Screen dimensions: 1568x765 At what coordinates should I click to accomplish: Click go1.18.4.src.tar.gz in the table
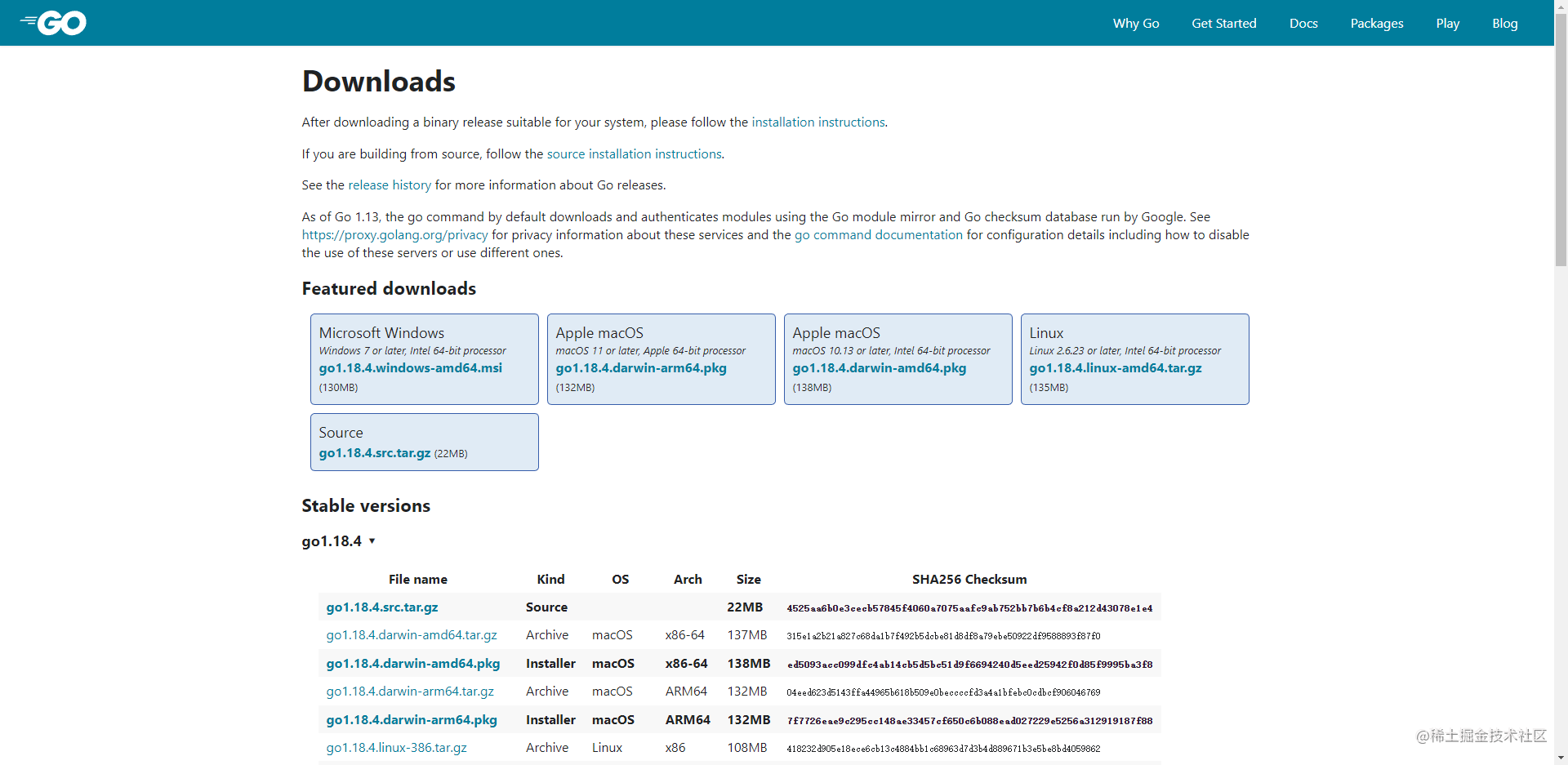click(x=382, y=607)
